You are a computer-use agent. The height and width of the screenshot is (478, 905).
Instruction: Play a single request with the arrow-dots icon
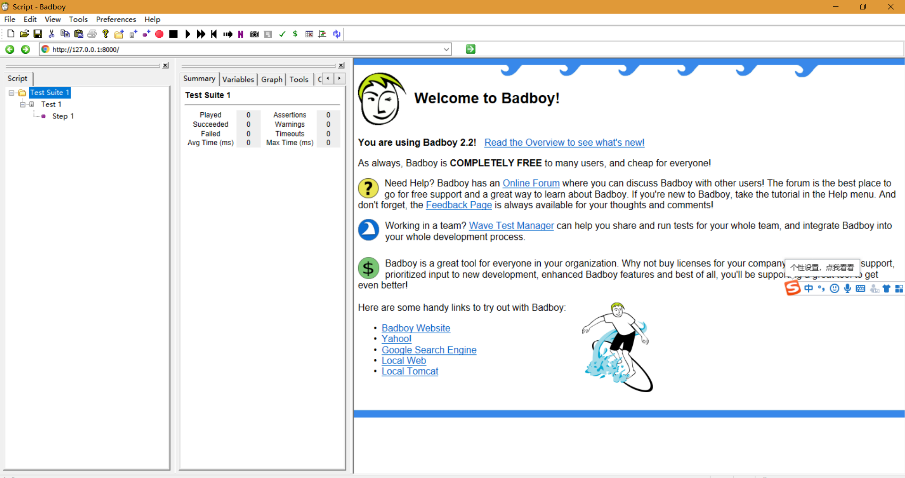click(227, 34)
